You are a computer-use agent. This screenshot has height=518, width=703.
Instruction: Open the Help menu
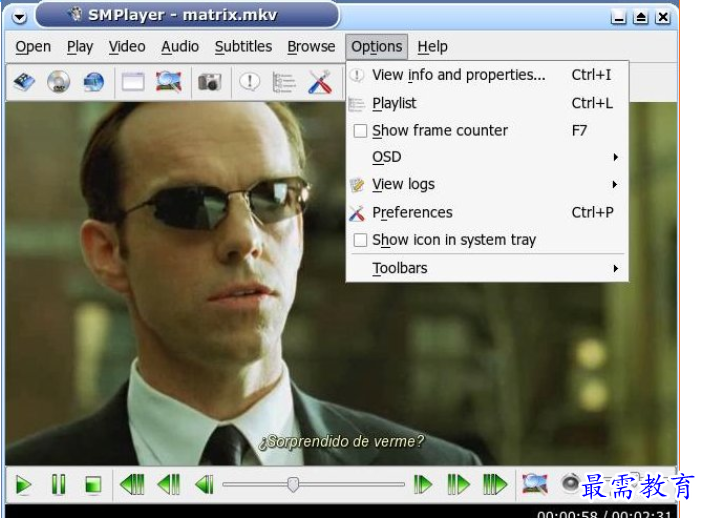tap(432, 47)
